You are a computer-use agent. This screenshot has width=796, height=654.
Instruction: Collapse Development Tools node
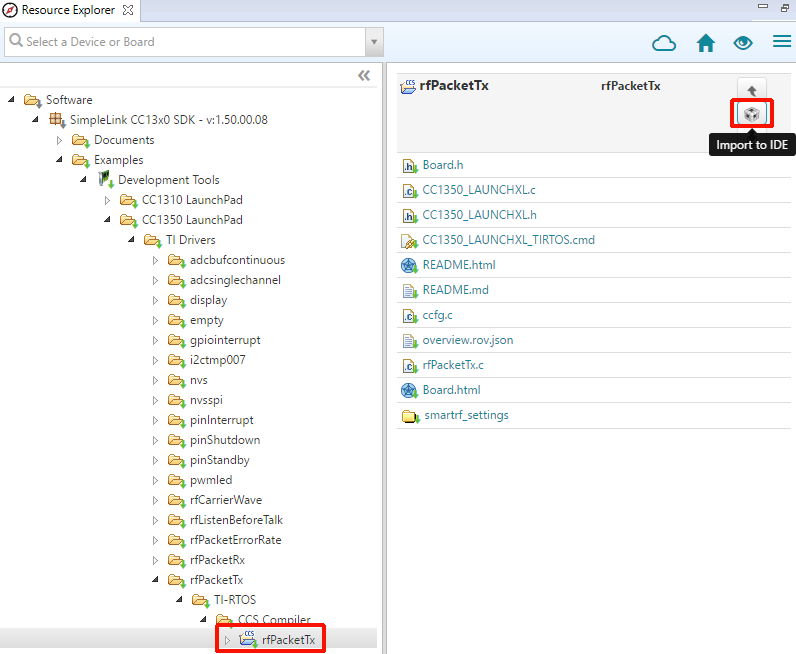click(x=83, y=179)
